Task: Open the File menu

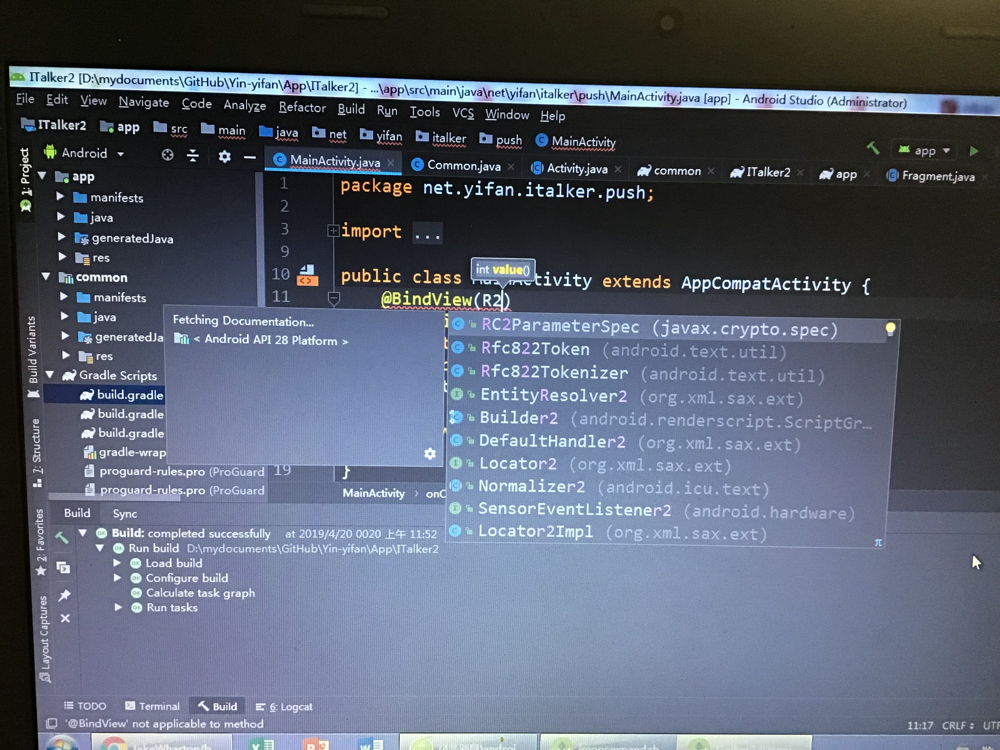Action: pos(25,98)
